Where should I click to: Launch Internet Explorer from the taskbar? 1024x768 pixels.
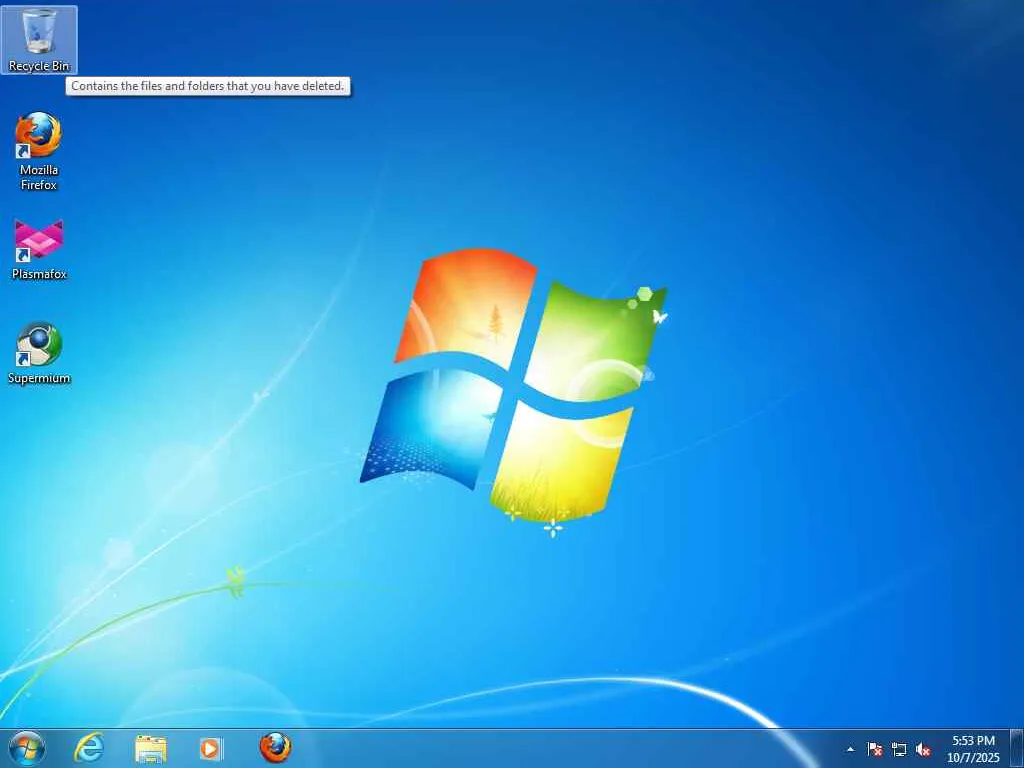point(89,748)
